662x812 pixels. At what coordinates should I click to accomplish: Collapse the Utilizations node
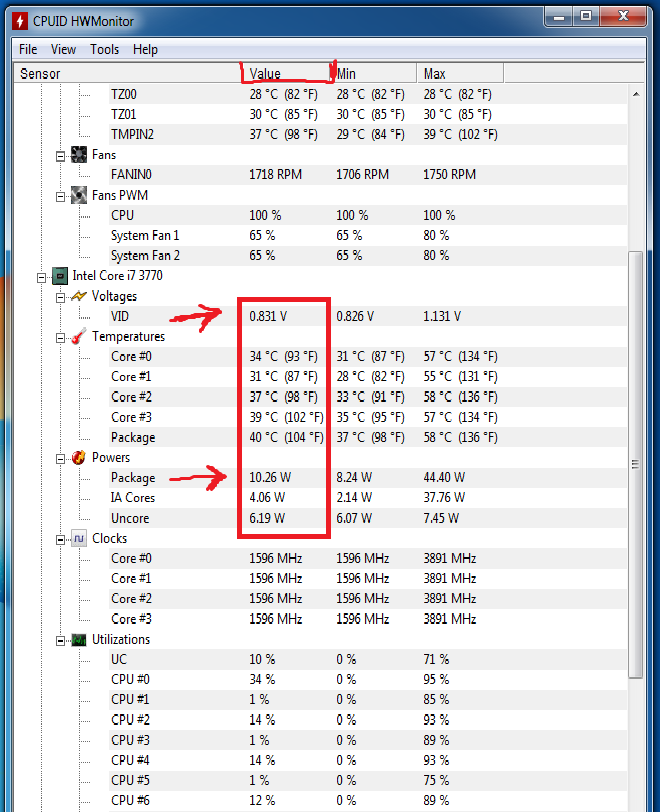pos(61,641)
